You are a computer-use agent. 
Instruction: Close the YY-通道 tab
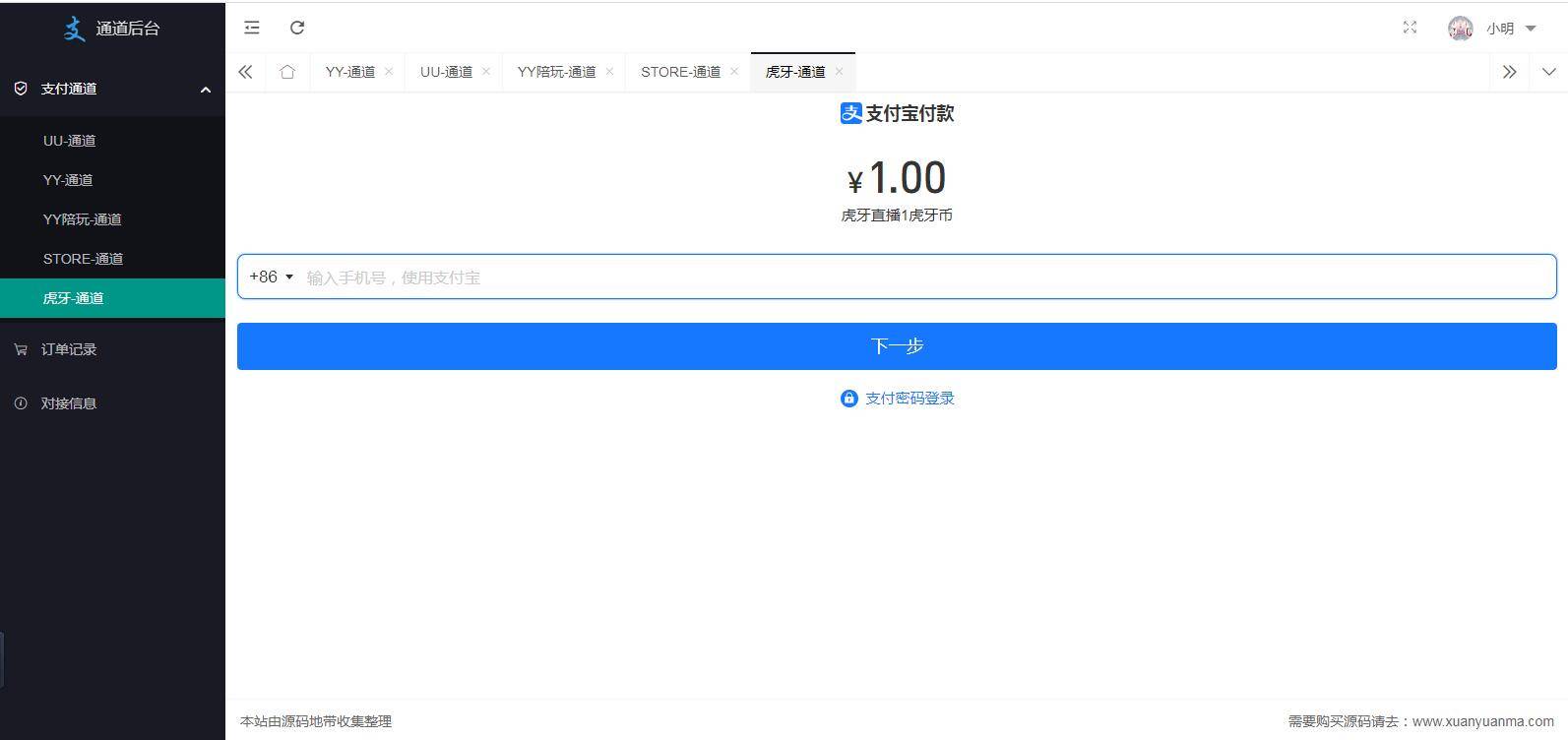[x=389, y=72]
